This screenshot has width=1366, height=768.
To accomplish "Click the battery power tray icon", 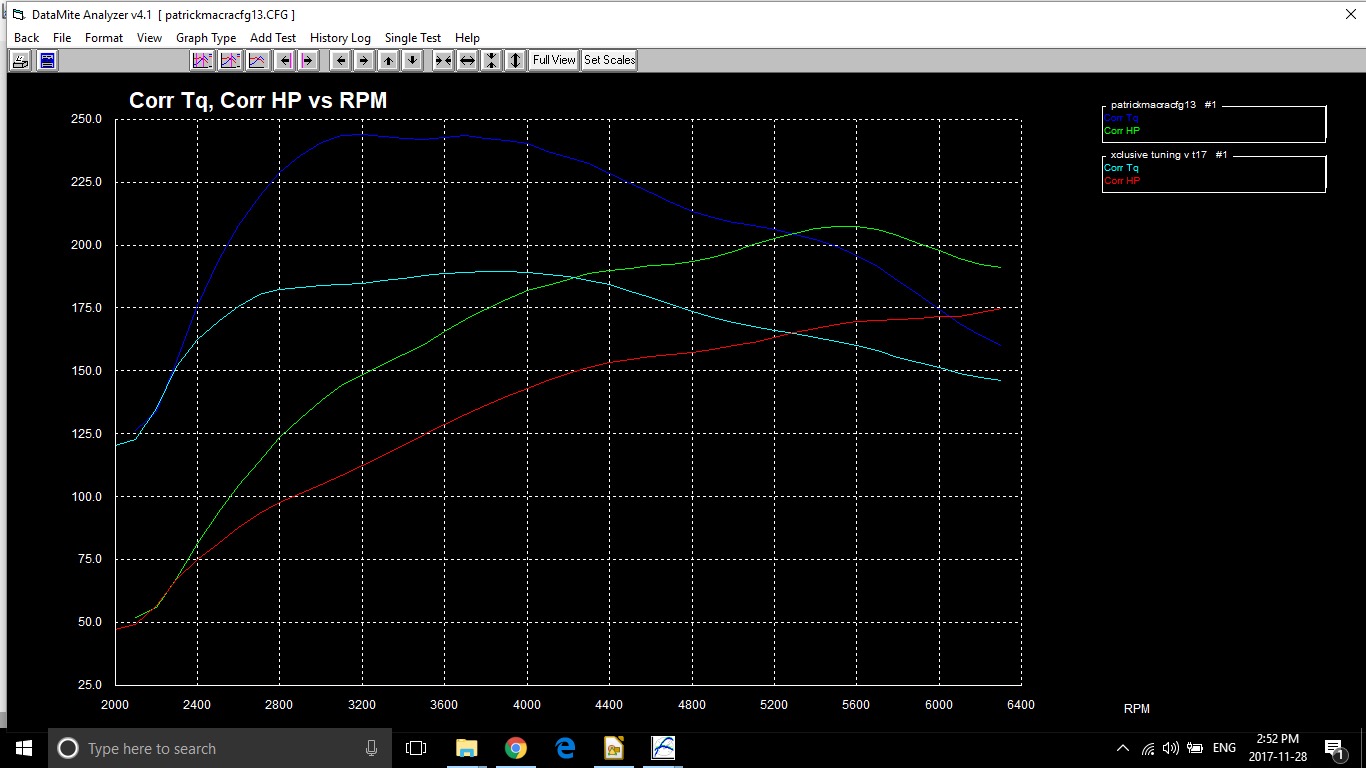I will point(1195,748).
